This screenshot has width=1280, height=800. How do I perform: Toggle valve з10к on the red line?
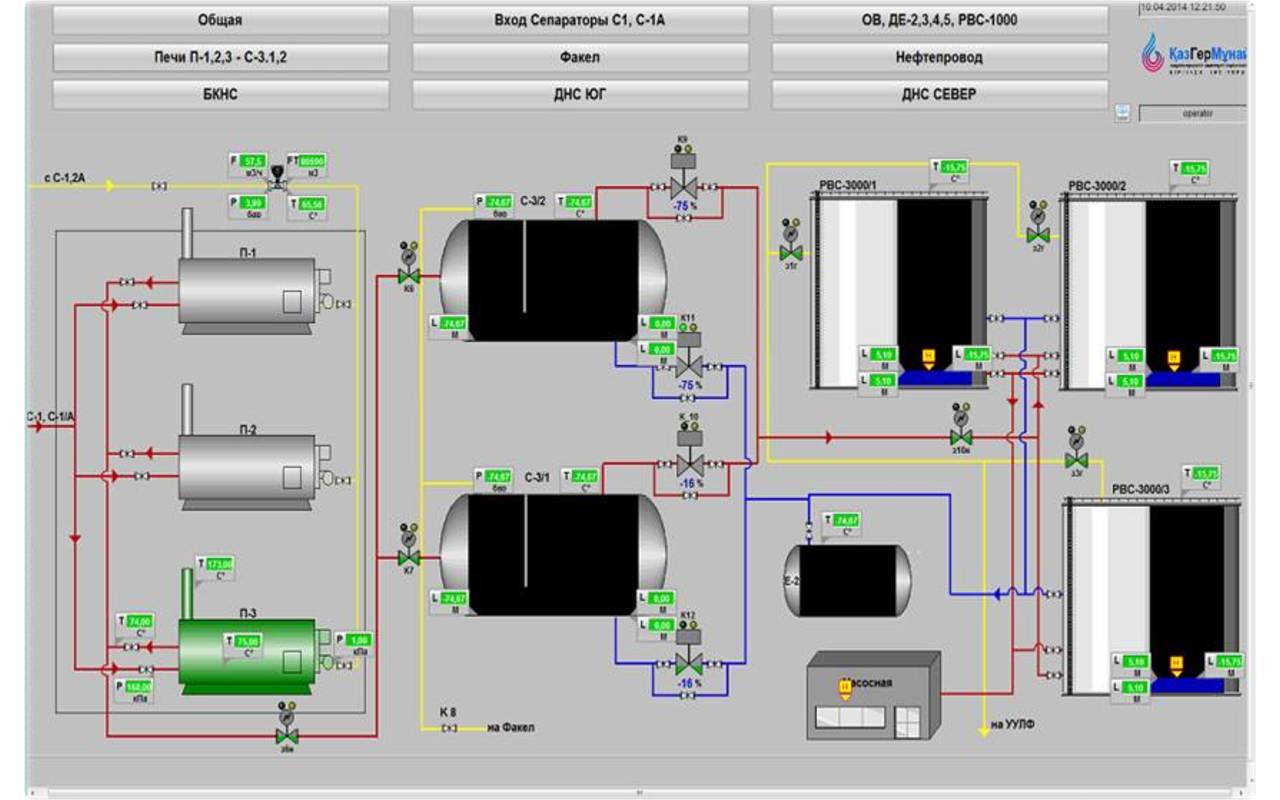pyautogui.click(x=961, y=438)
